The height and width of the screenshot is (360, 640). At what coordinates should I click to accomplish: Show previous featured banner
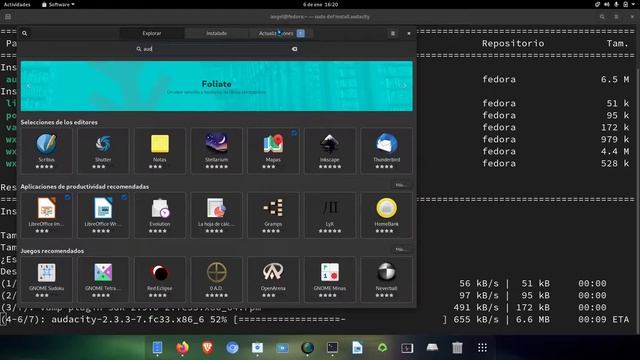(x=29, y=86)
